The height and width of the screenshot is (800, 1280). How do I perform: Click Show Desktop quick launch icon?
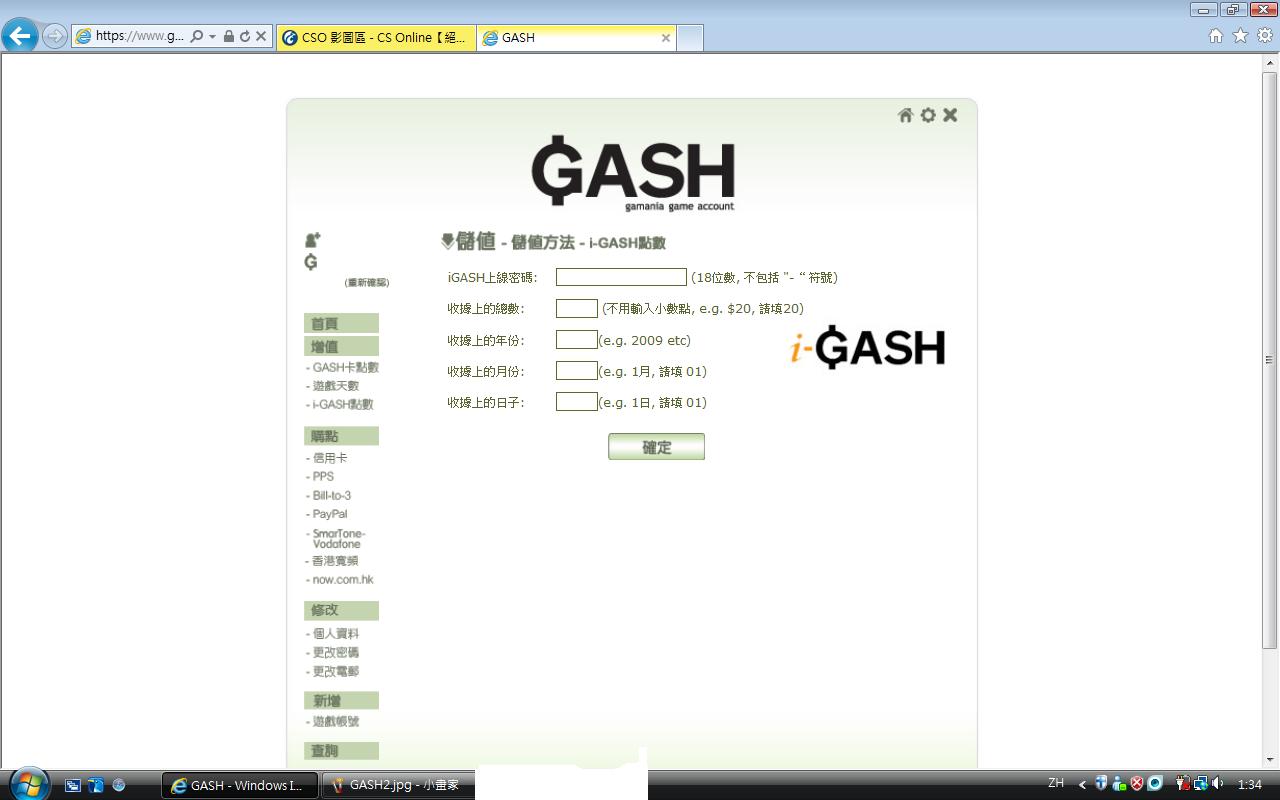click(73, 785)
